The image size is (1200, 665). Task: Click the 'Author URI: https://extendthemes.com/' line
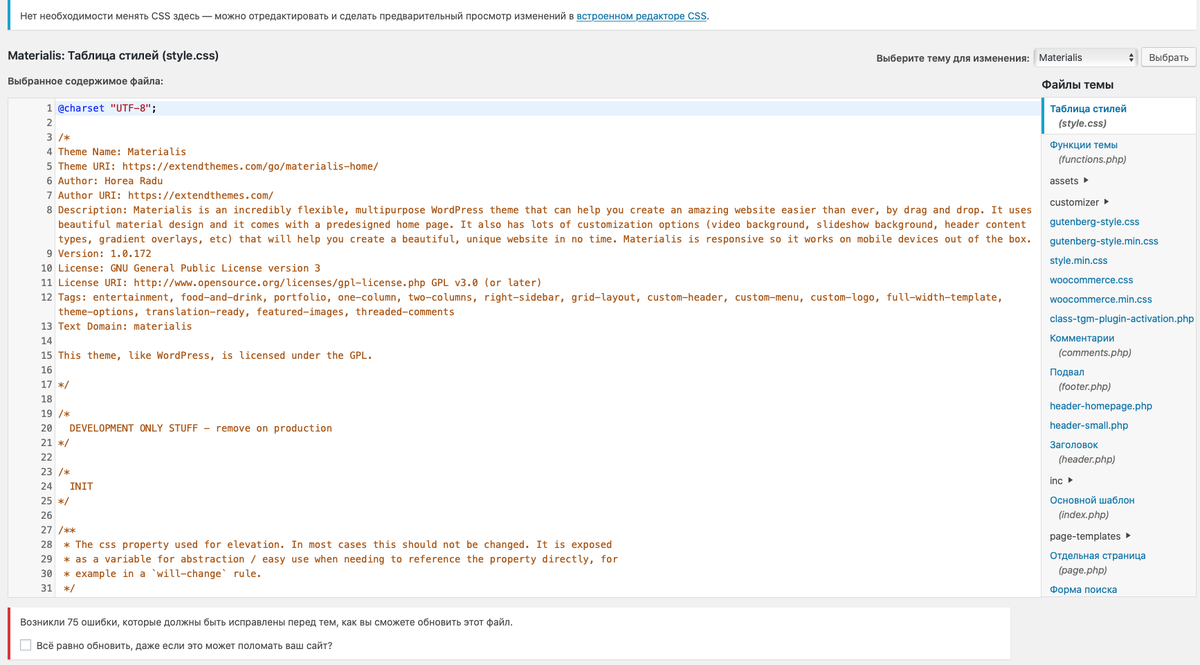click(166, 196)
